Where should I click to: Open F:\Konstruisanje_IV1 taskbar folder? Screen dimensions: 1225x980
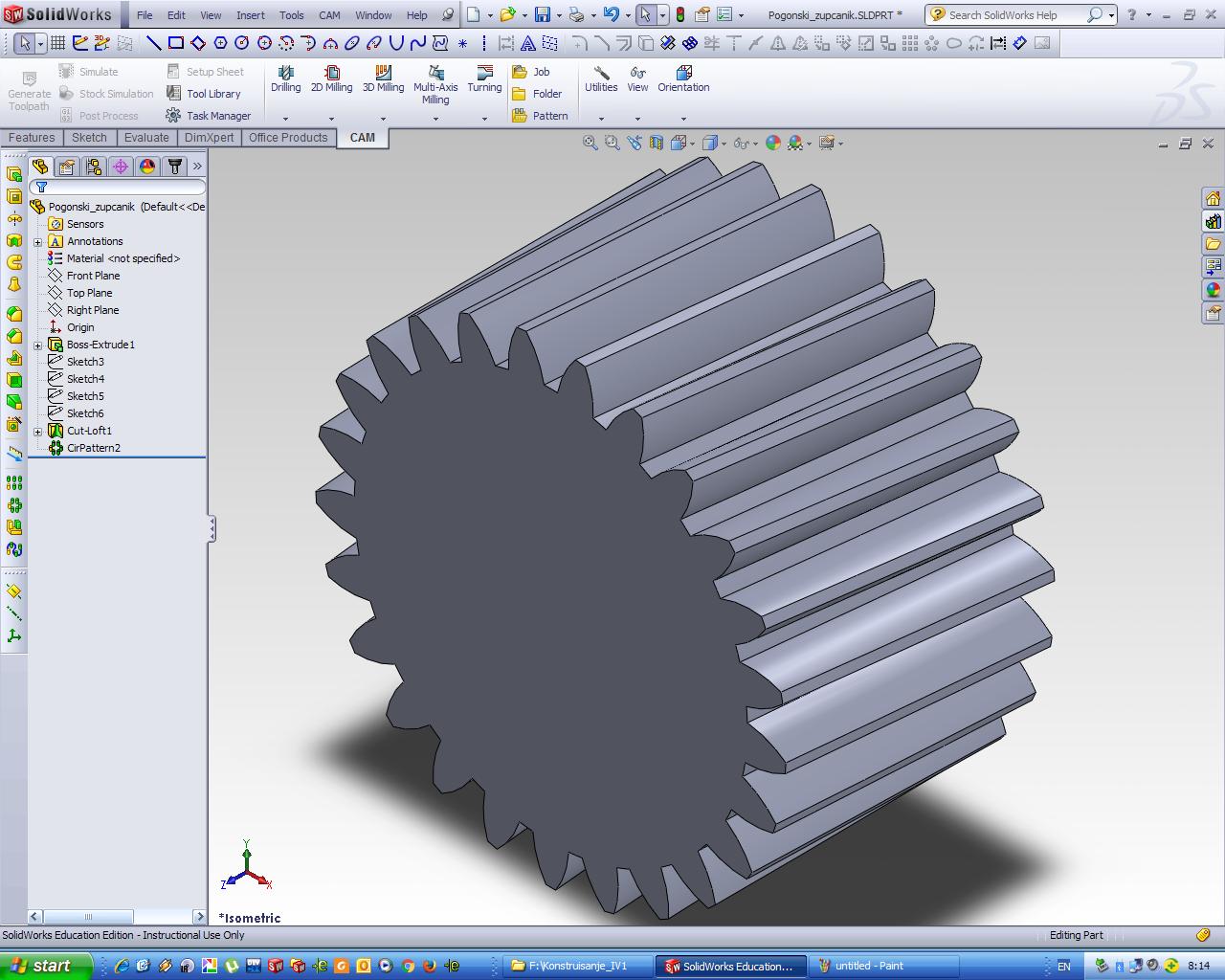coord(578,966)
